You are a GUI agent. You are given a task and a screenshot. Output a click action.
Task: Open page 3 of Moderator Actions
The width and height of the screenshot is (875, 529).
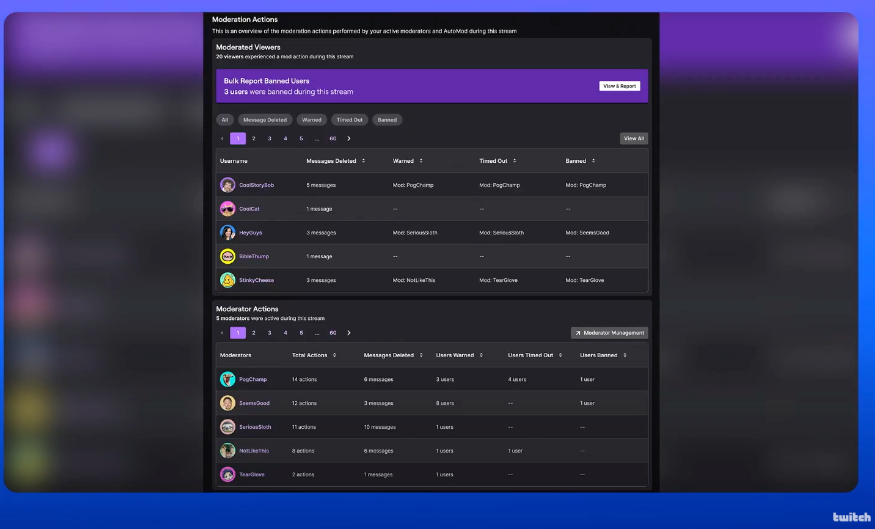tap(270, 333)
